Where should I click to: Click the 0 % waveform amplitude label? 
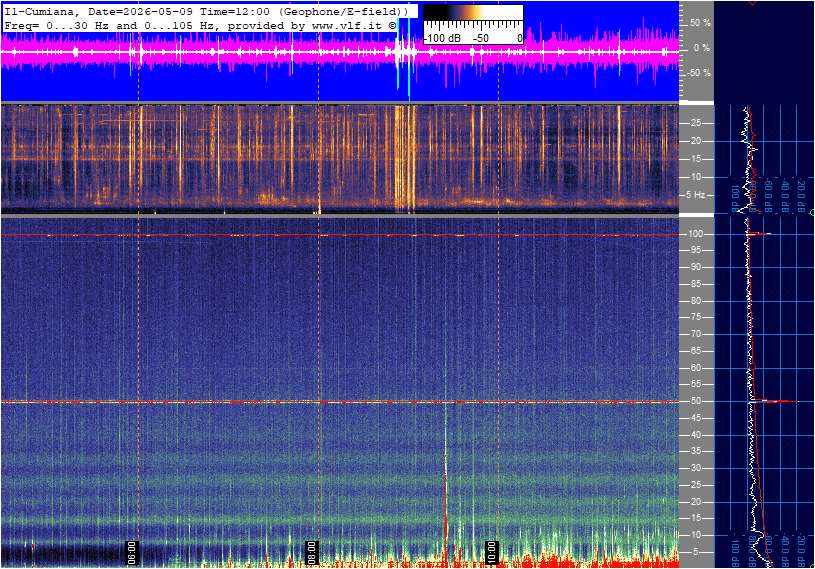tap(702, 48)
